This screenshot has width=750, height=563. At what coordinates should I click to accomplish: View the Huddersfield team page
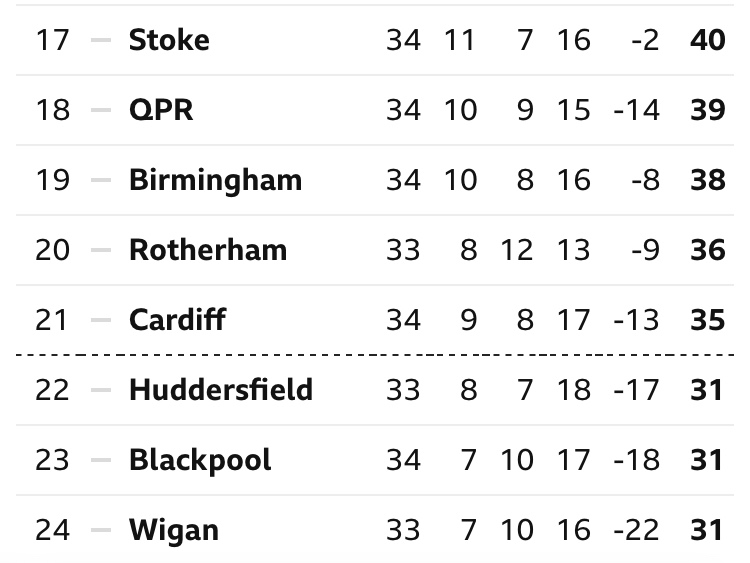tap(221, 389)
